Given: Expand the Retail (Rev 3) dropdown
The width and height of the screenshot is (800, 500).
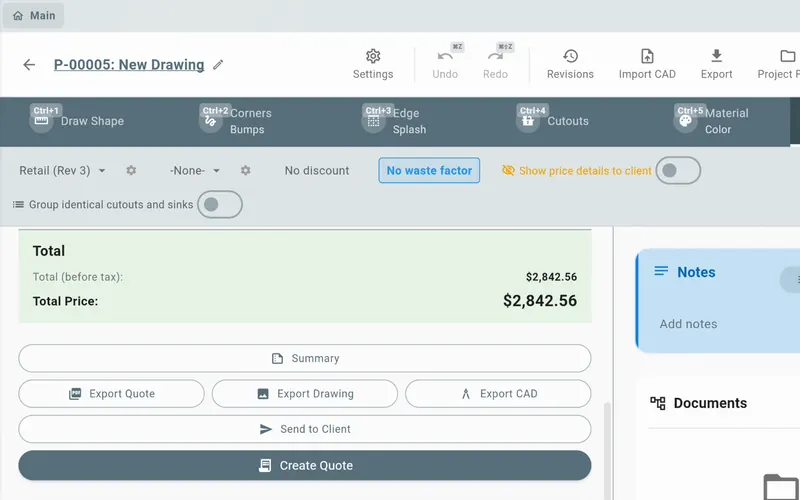Looking at the screenshot, I should pyautogui.click(x=63, y=170).
